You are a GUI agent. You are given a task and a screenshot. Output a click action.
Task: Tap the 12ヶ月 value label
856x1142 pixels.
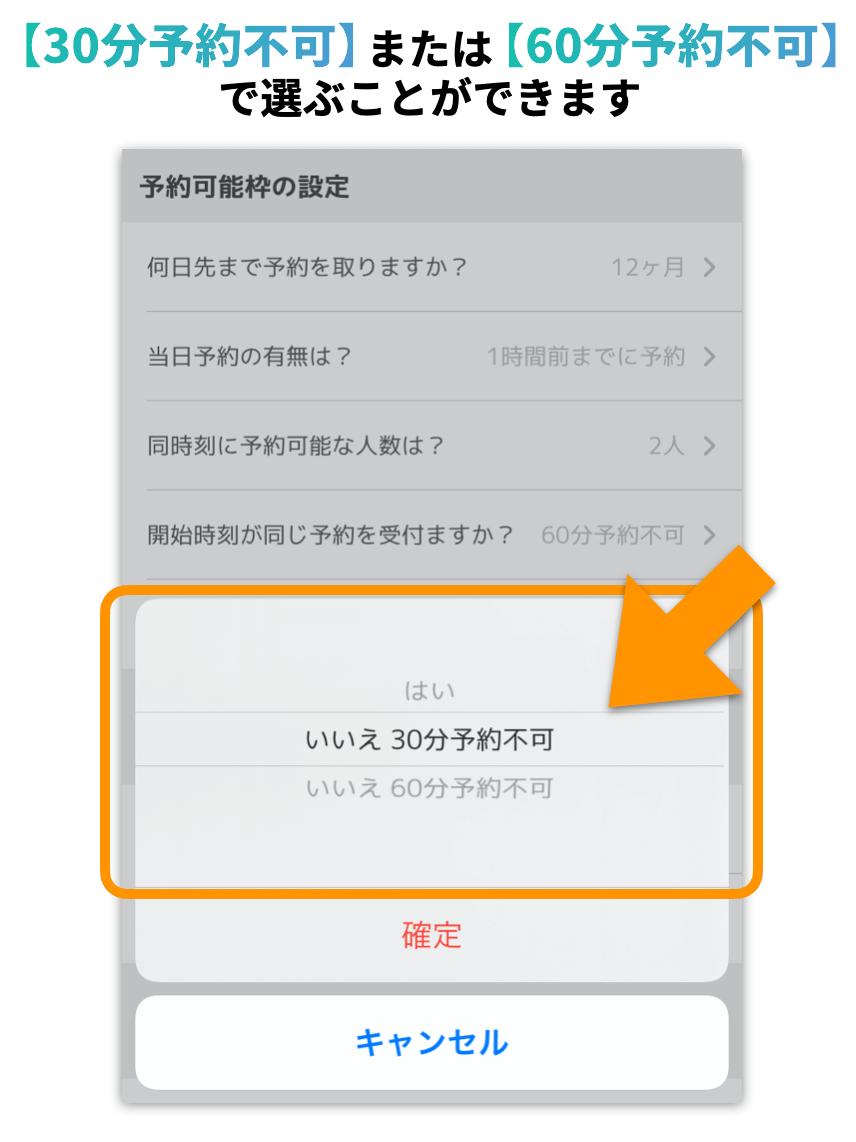648,267
